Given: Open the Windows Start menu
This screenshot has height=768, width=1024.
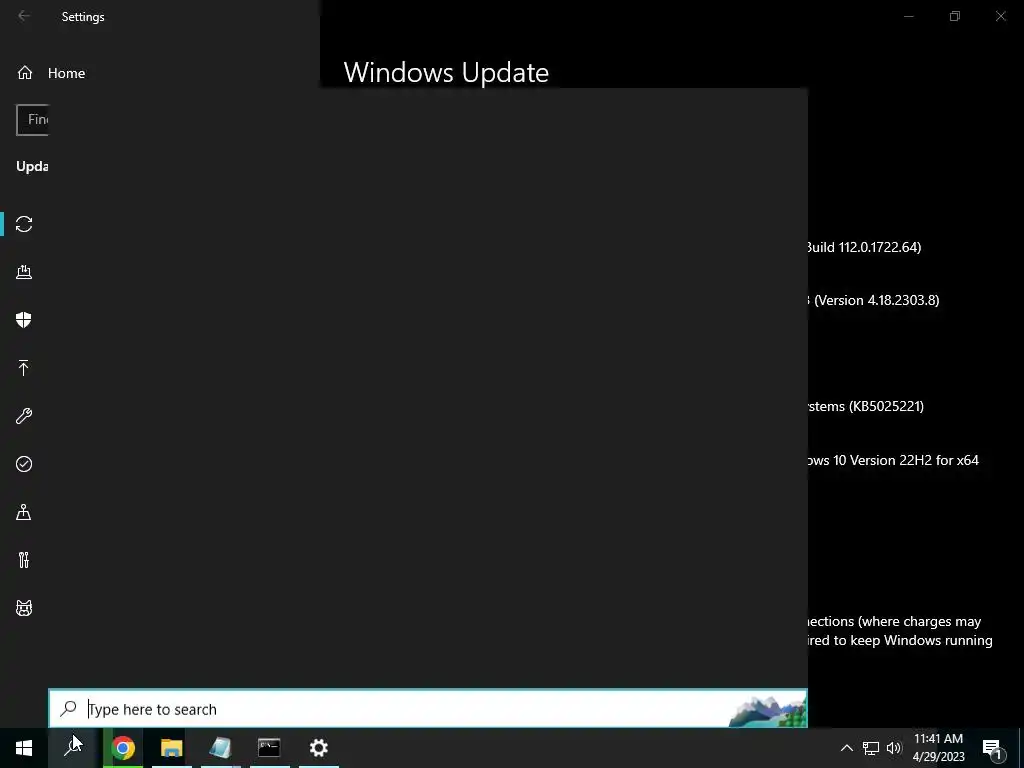Looking at the screenshot, I should tap(24, 748).
